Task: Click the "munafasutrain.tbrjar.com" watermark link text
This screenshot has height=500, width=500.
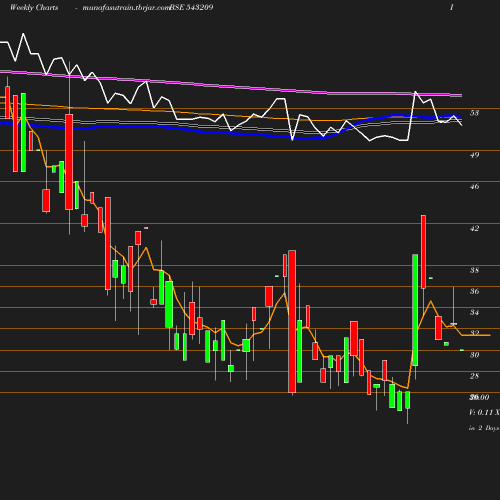Action: pyautogui.click(x=126, y=8)
